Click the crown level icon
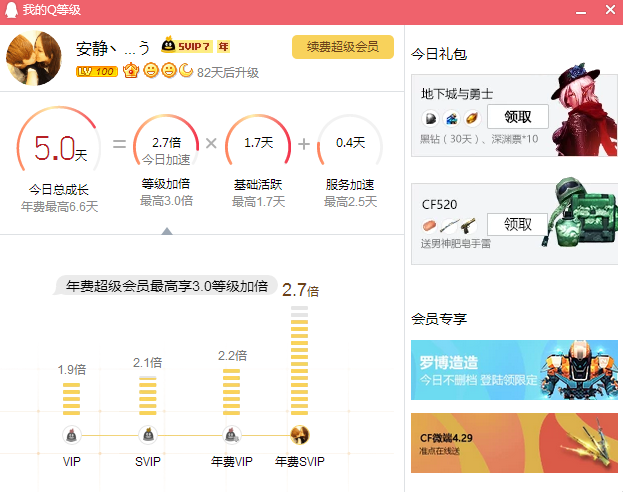Screen dimensions: 623x492 click(x=131, y=71)
